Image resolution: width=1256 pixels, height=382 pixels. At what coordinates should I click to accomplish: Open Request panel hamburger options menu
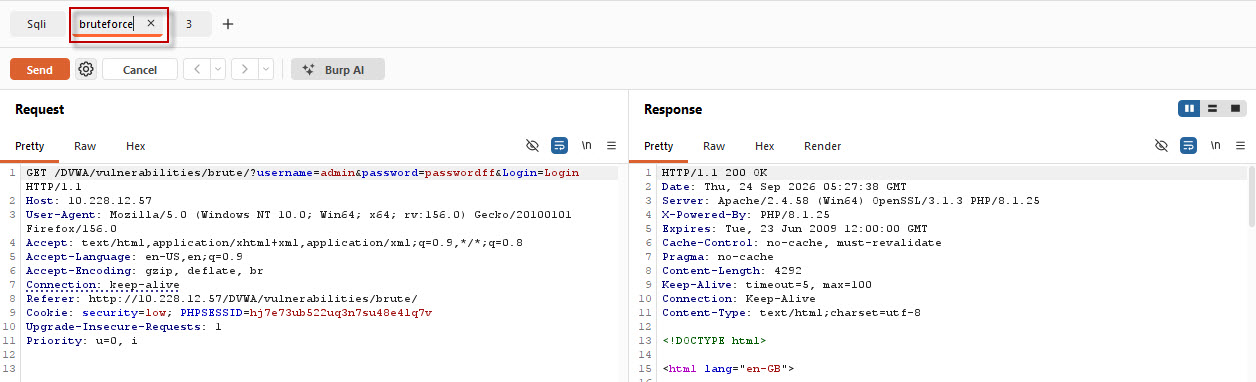611,145
